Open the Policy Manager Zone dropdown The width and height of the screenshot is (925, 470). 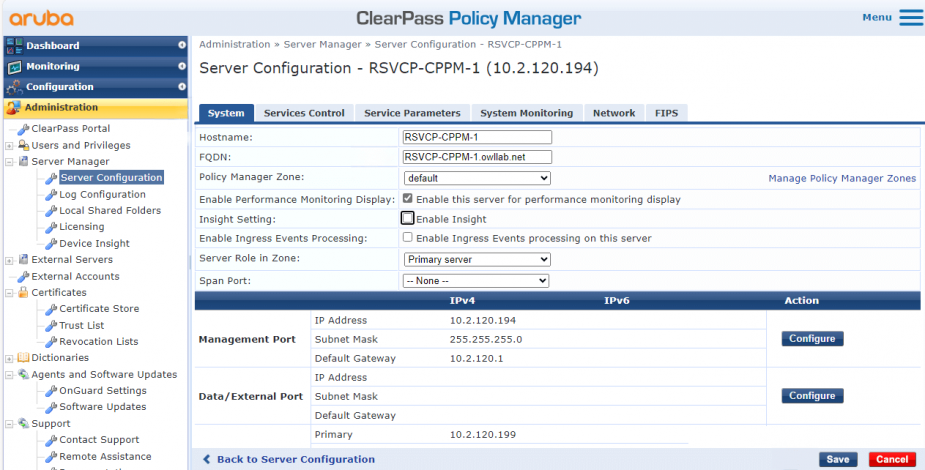pos(477,178)
